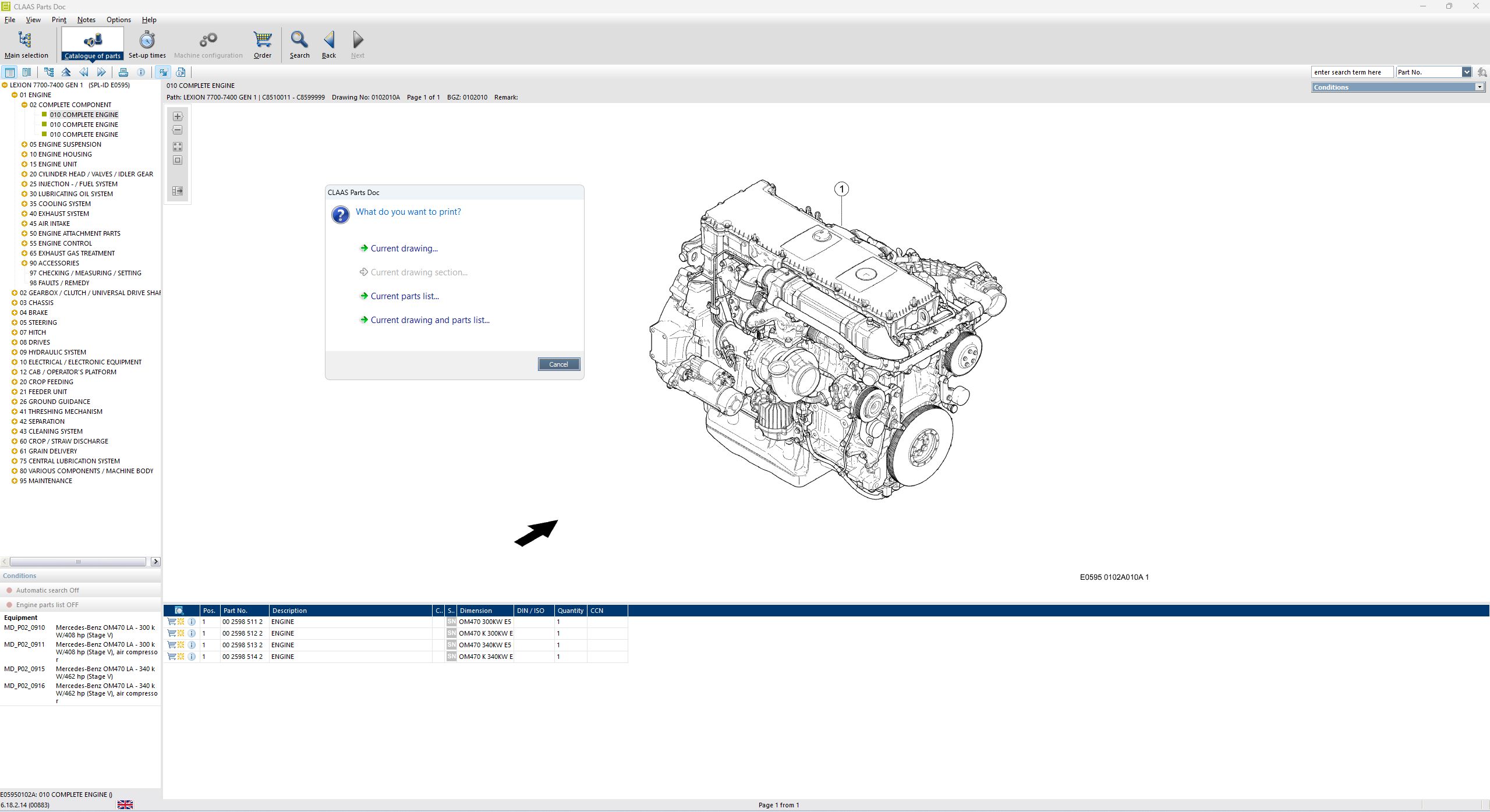Zoom out drawing with minus button
Viewport: 1490px width, 812px height.
point(178,130)
